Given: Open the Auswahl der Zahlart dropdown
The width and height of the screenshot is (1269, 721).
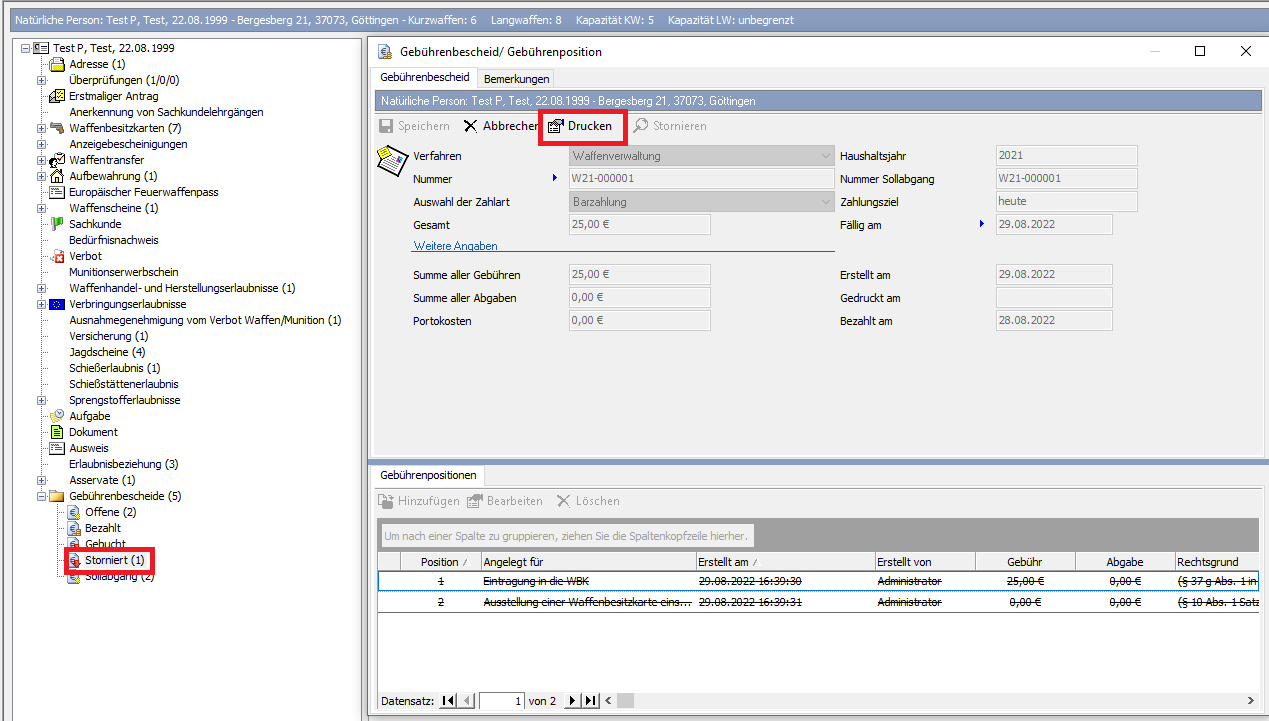Looking at the screenshot, I should pyautogui.click(x=825, y=202).
